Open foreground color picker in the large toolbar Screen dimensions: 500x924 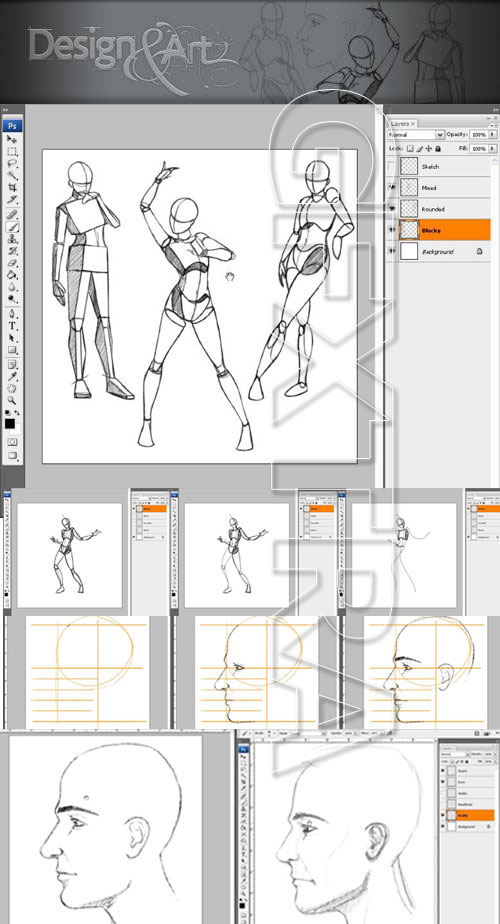click(9, 423)
